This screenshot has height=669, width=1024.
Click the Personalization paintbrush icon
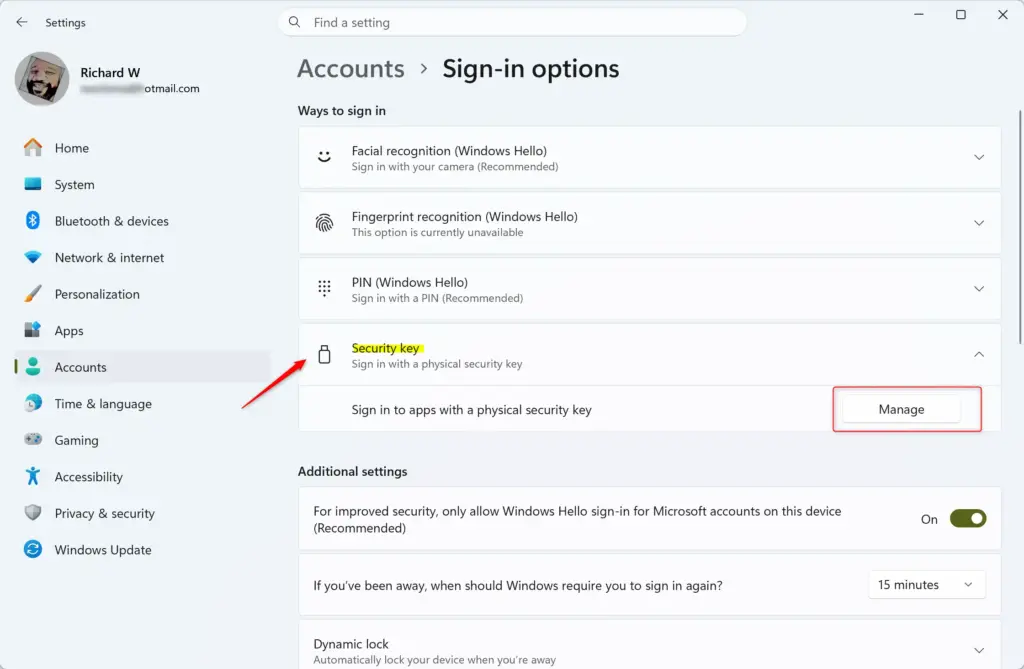[x=33, y=294]
